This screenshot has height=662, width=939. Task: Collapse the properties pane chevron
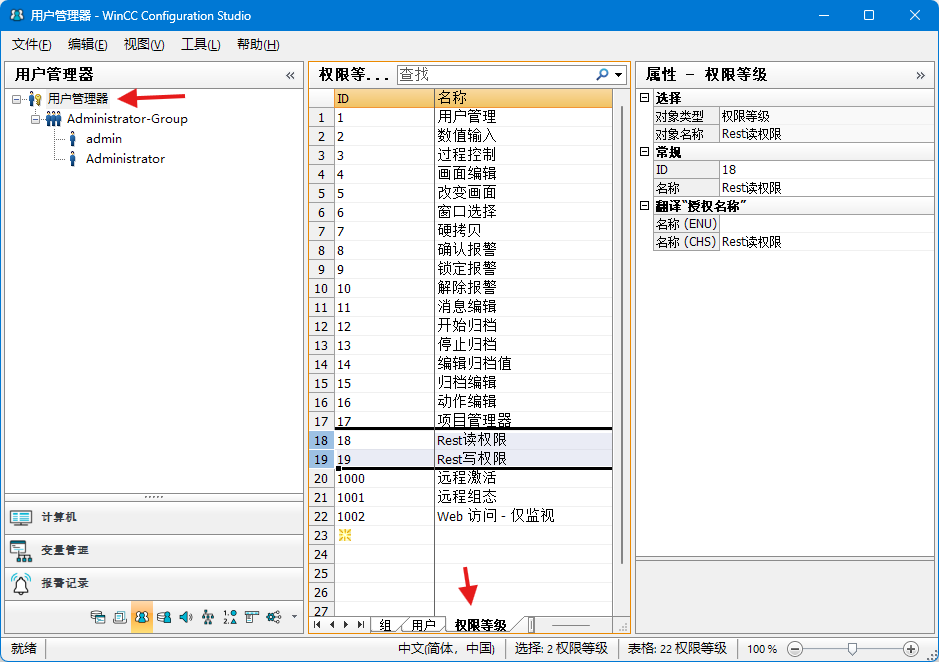920,75
